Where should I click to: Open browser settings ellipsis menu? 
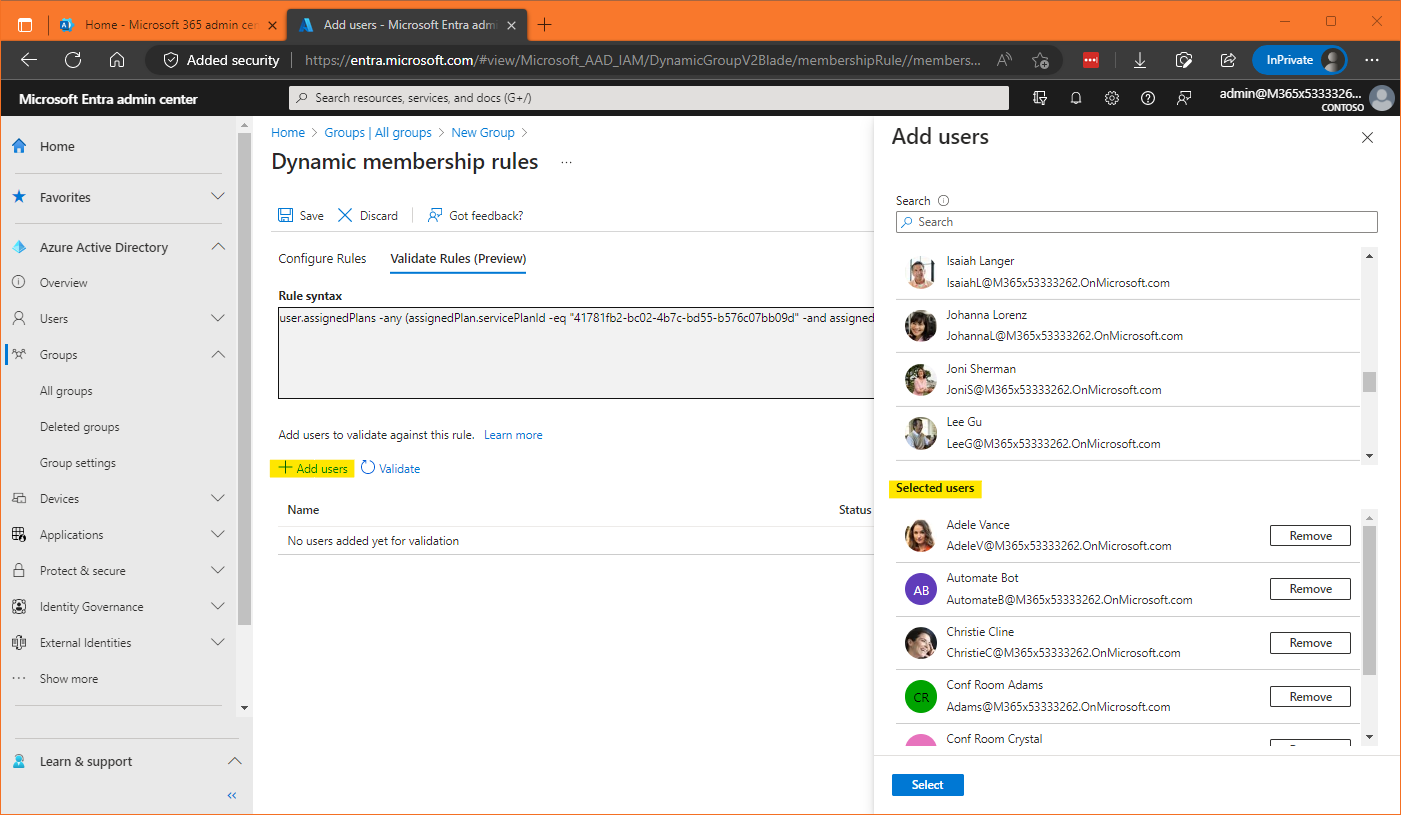click(1372, 60)
